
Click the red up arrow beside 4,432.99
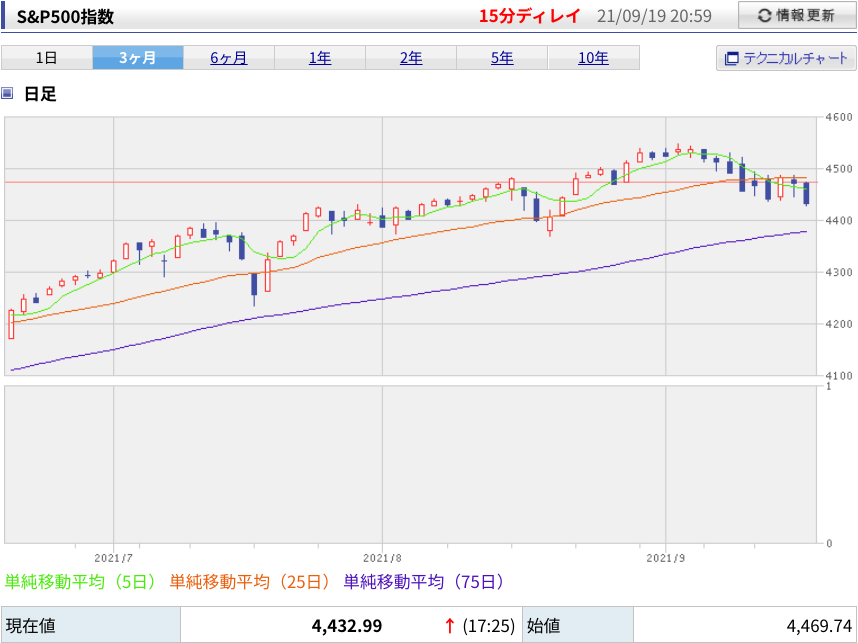coord(450,625)
